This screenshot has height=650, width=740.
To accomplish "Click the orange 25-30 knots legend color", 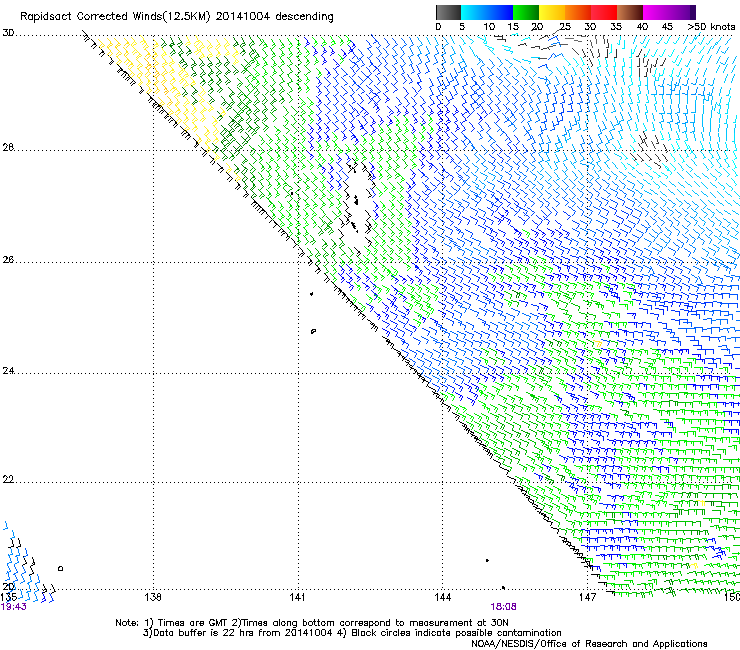I will pyautogui.click(x=578, y=12).
